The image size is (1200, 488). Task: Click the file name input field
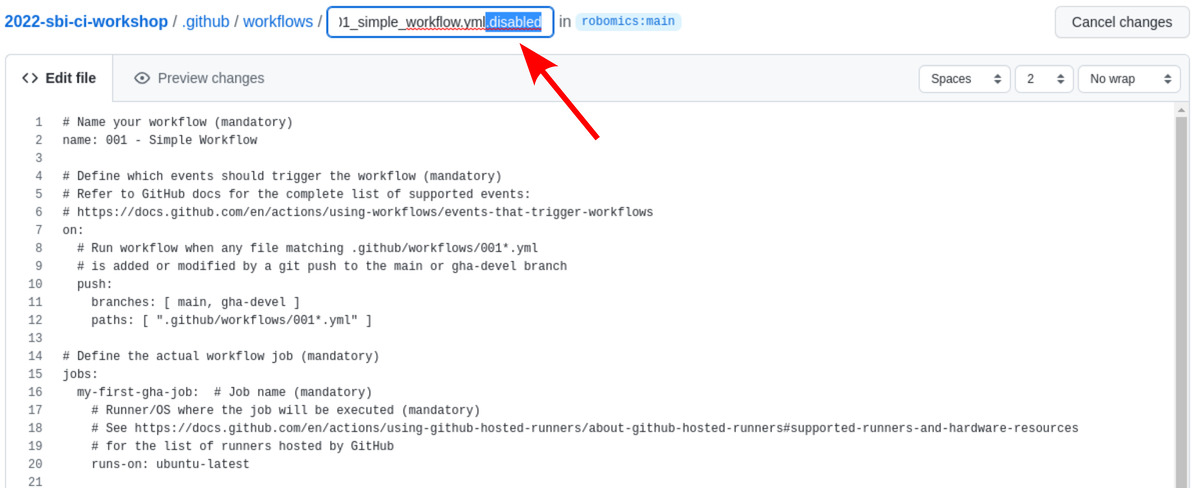pyautogui.click(x=440, y=22)
